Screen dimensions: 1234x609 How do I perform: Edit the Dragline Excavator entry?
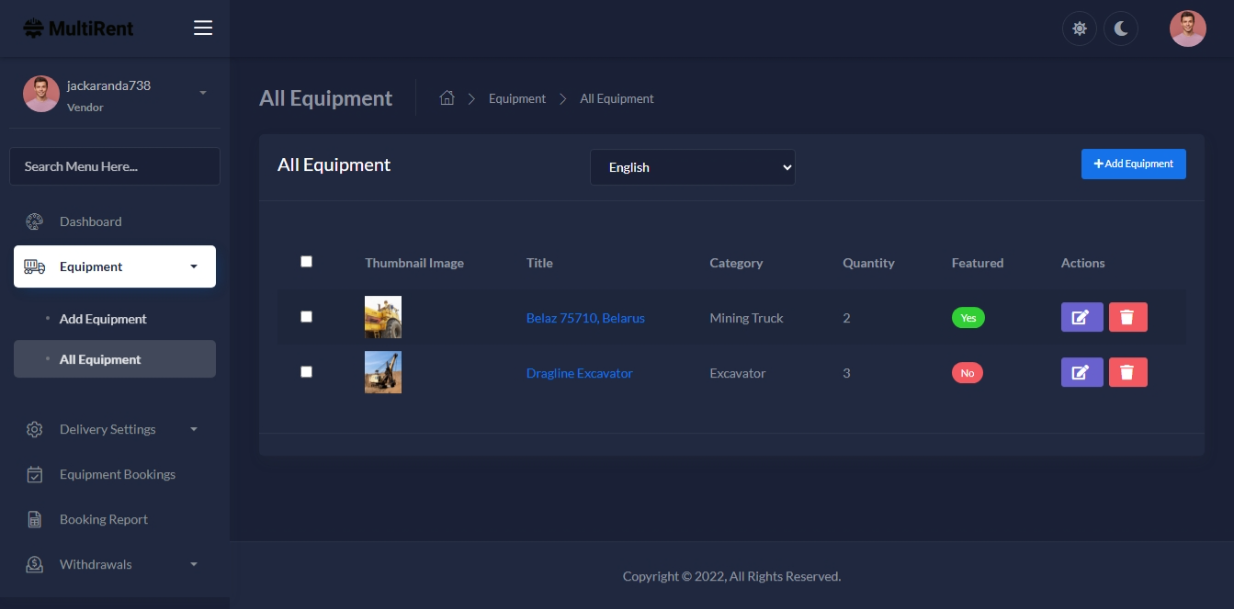(1081, 372)
